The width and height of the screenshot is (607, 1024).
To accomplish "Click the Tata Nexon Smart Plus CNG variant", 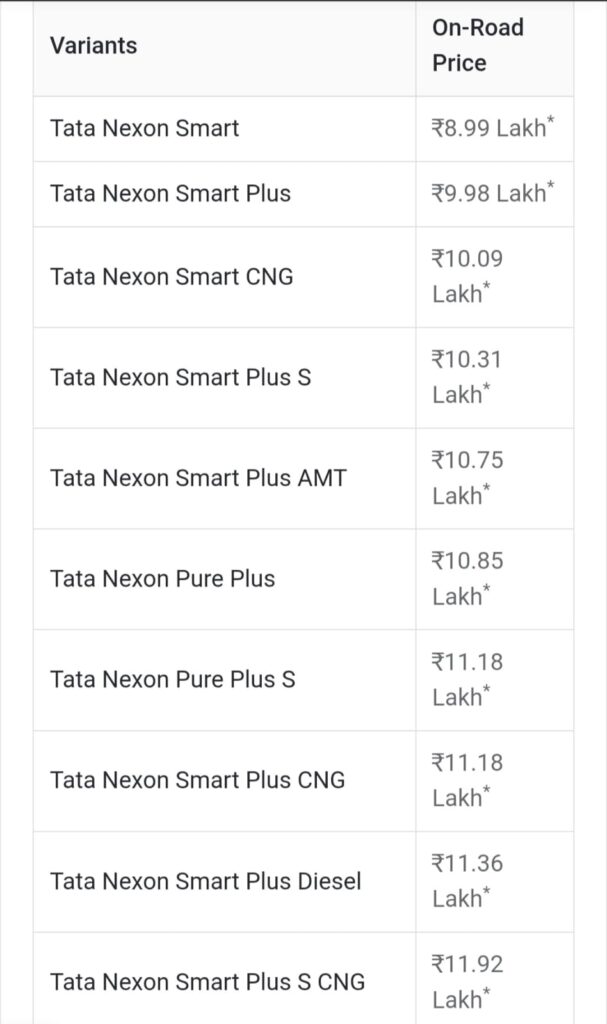I will (198, 780).
